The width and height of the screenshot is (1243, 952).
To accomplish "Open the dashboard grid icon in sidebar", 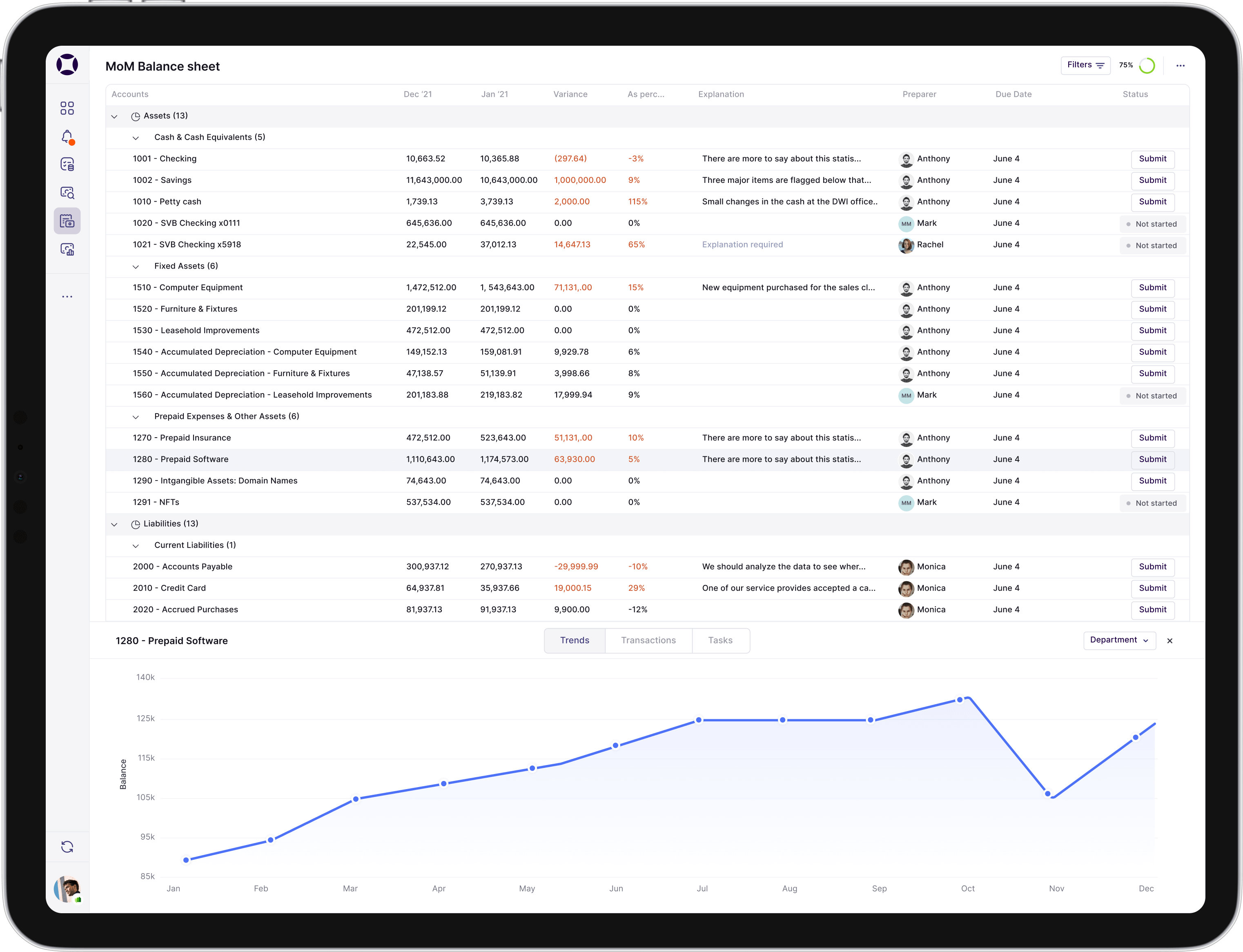I will tap(67, 108).
